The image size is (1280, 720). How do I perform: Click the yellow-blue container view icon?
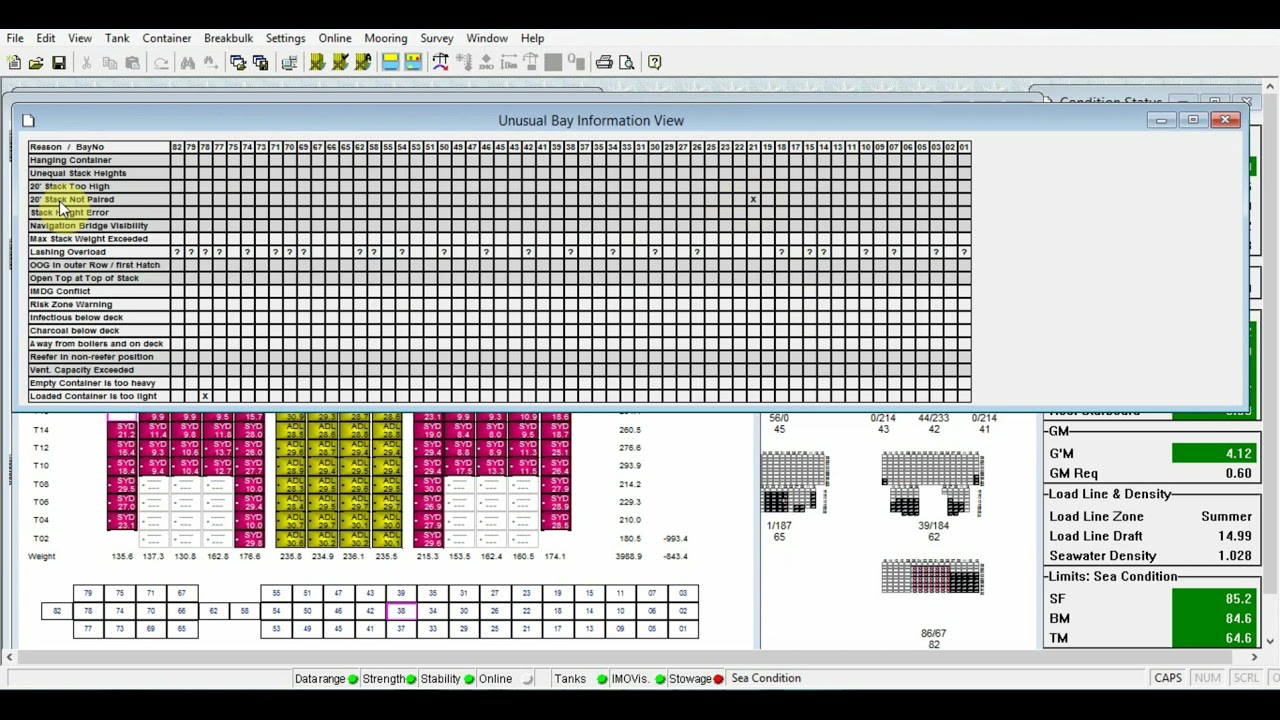point(413,63)
